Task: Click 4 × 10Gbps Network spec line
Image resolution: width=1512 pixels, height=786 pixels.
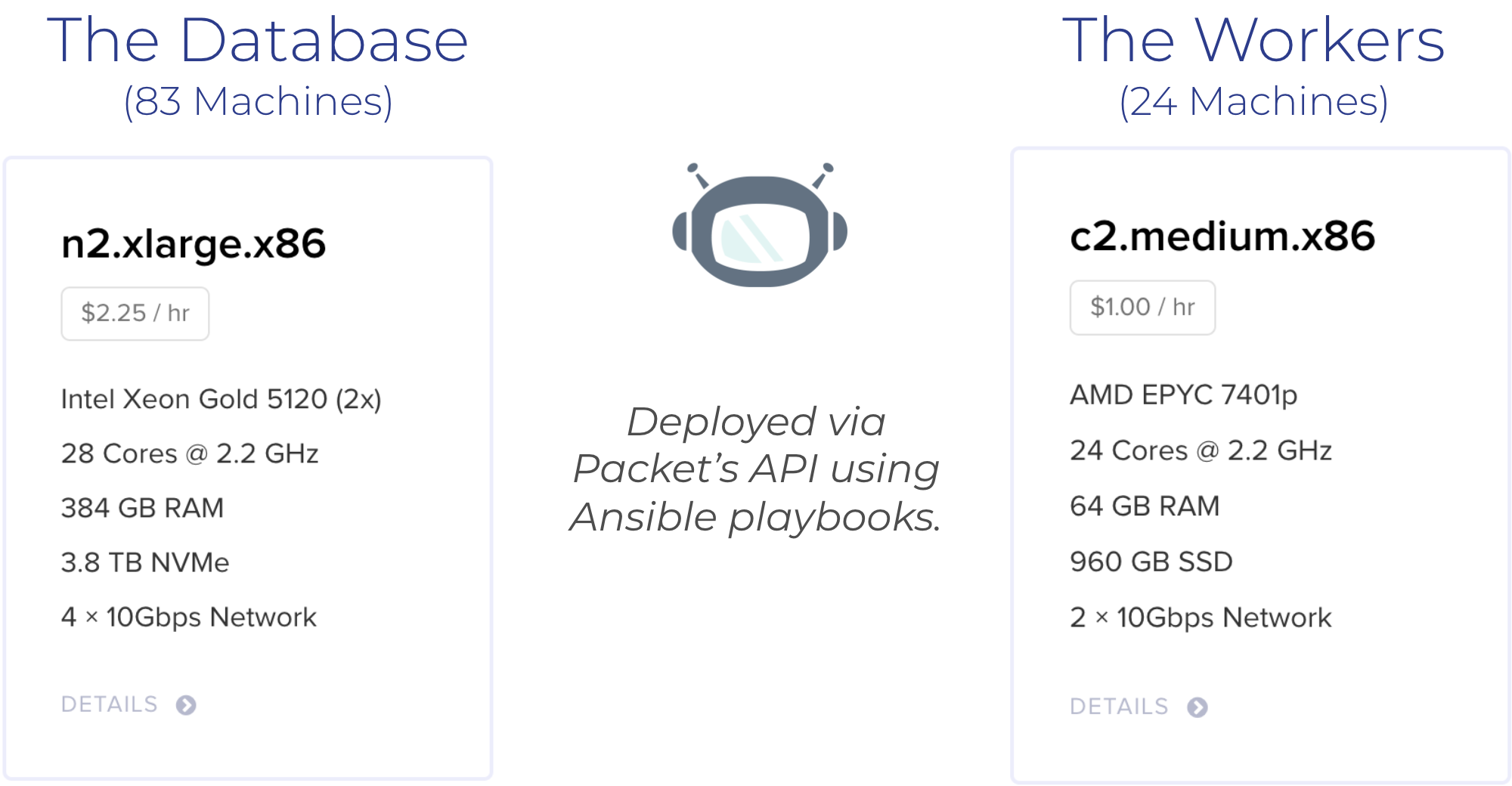Action: point(189,617)
